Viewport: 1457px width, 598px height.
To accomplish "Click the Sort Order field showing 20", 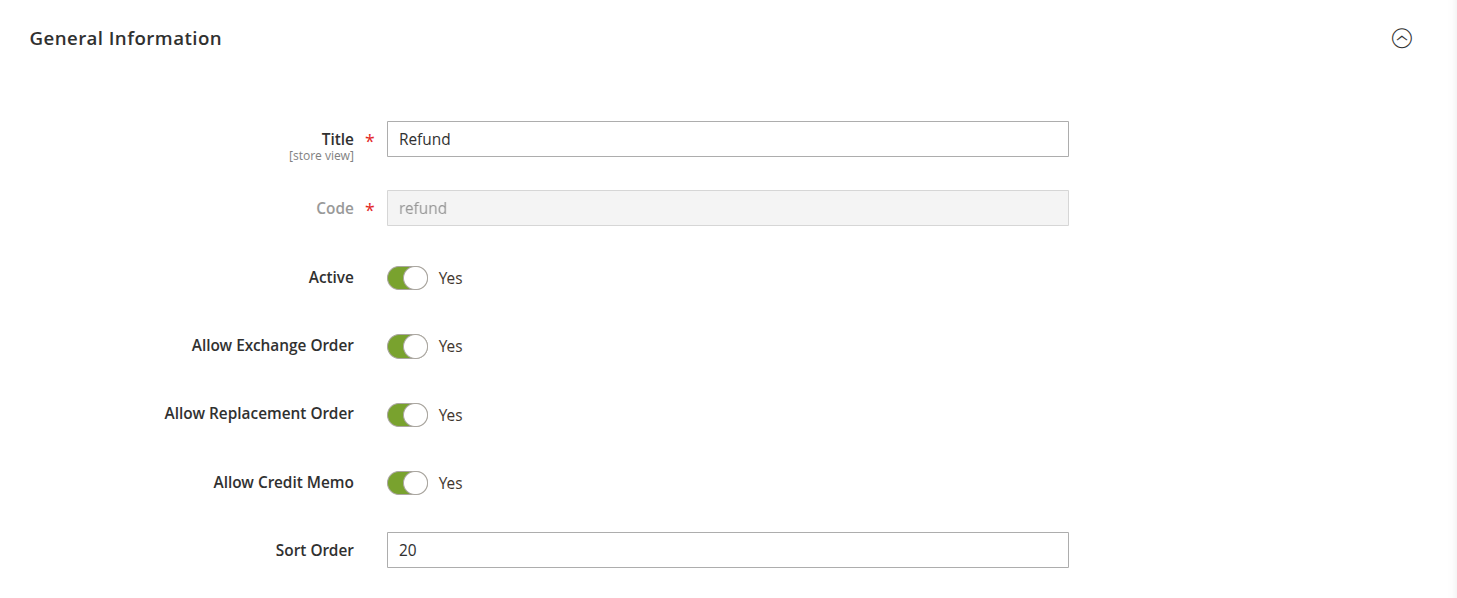I will pyautogui.click(x=727, y=550).
